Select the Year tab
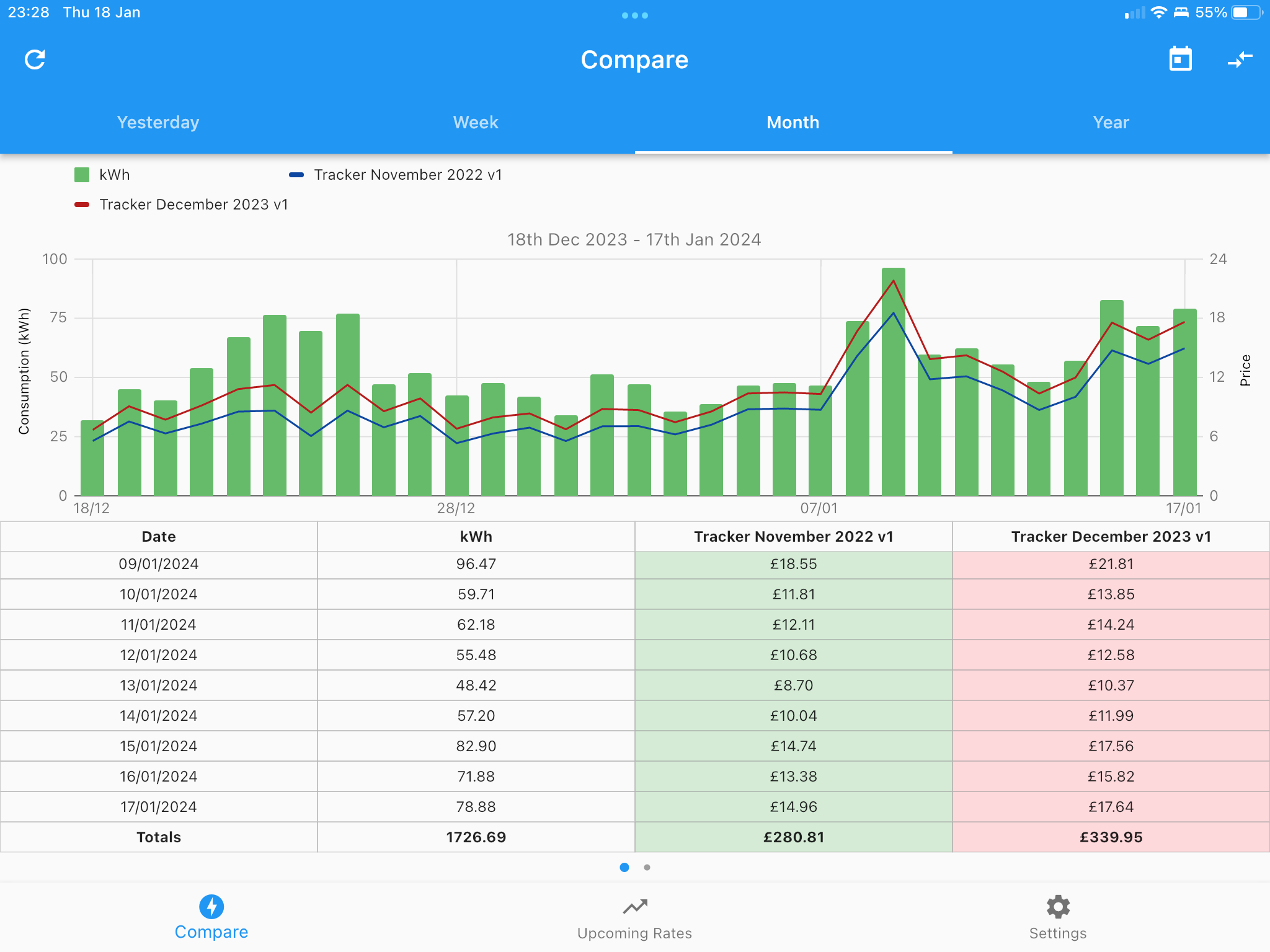Image resolution: width=1270 pixels, height=952 pixels. [1111, 122]
